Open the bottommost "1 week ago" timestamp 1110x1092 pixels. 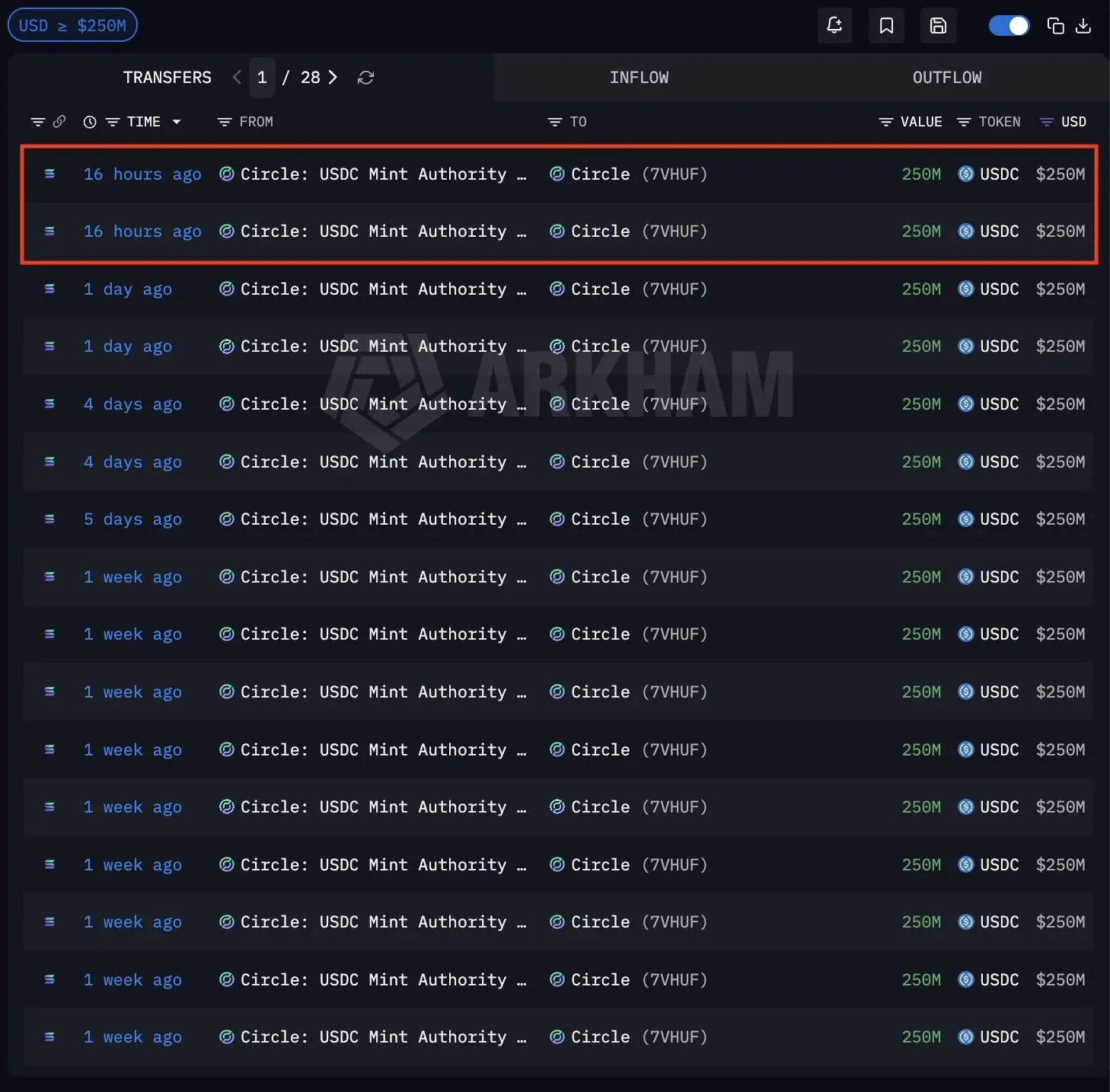[132, 1037]
